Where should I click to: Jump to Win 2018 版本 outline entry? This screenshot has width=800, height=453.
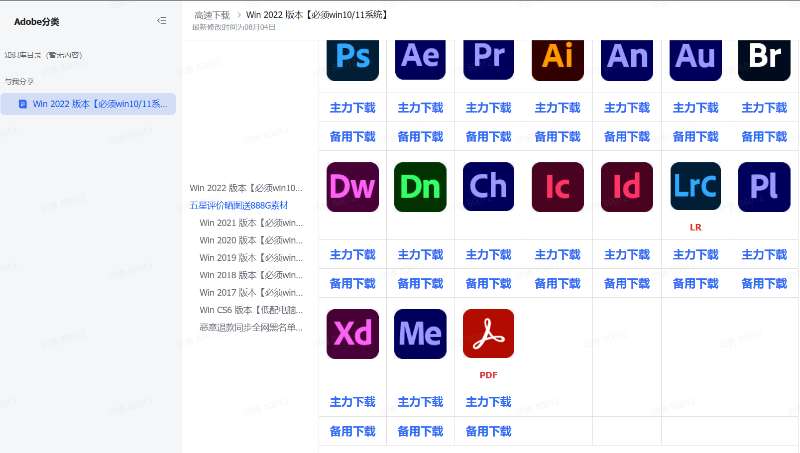pyautogui.click(x=252, y=275)
